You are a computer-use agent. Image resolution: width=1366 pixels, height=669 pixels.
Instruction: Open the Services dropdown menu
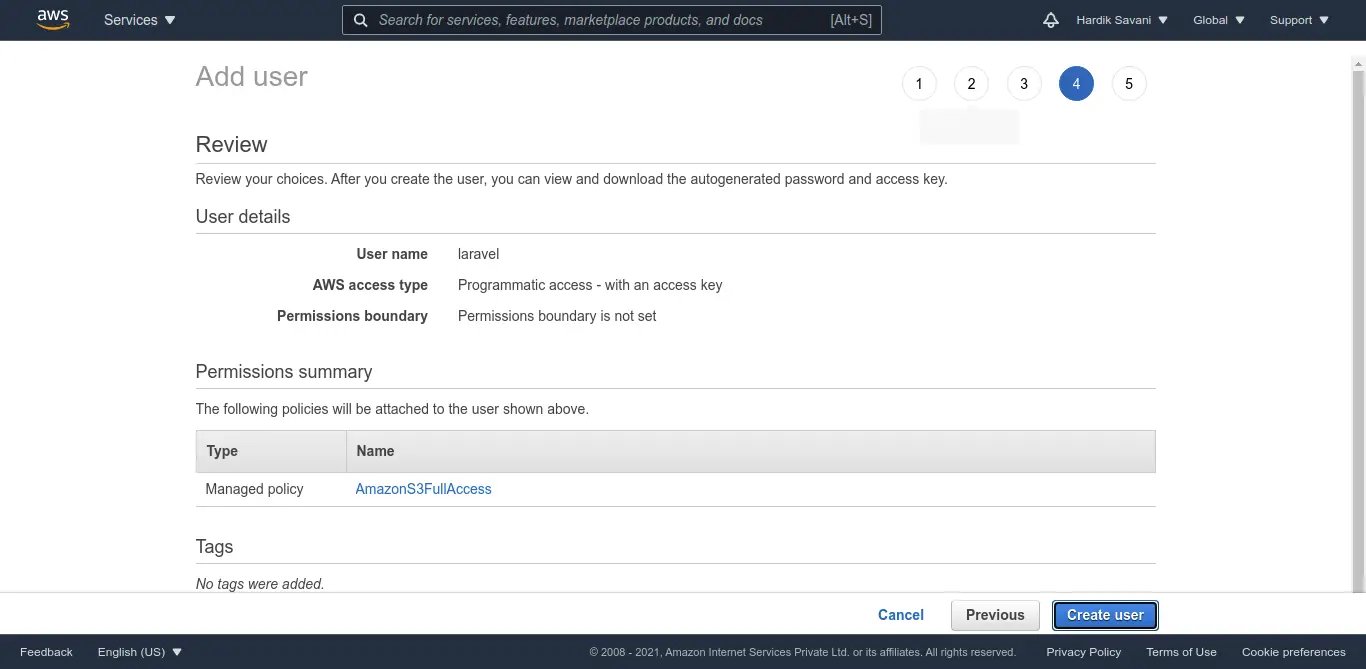click(x=139, y=20)
